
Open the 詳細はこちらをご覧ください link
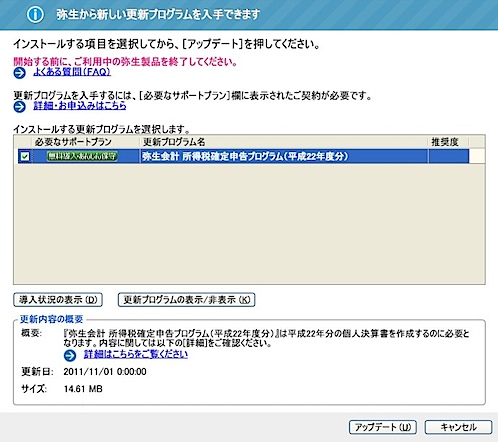pyautogui.click(x=136, y=354)
